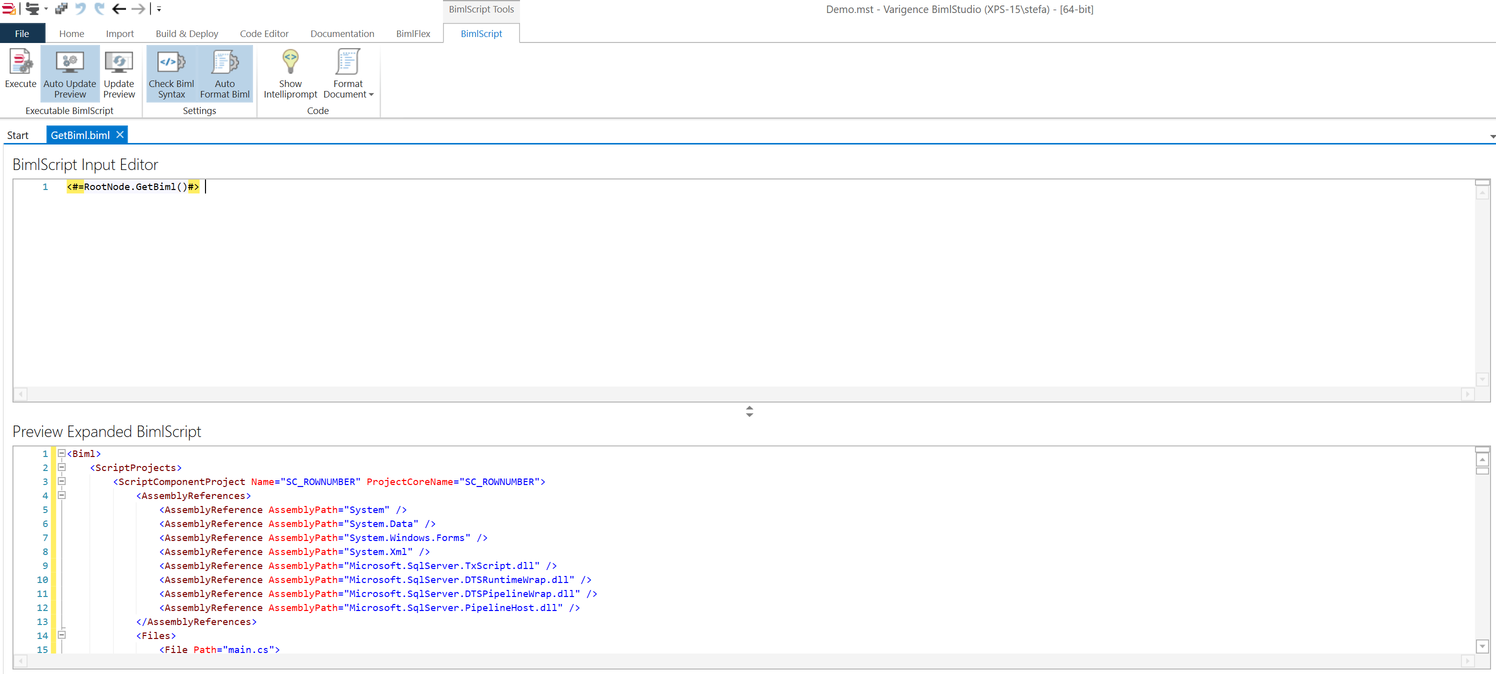Click the build anvil icon in quick access toolbar
The image size is (1496, 674).
pyautogui.click(x=32, y=9)
